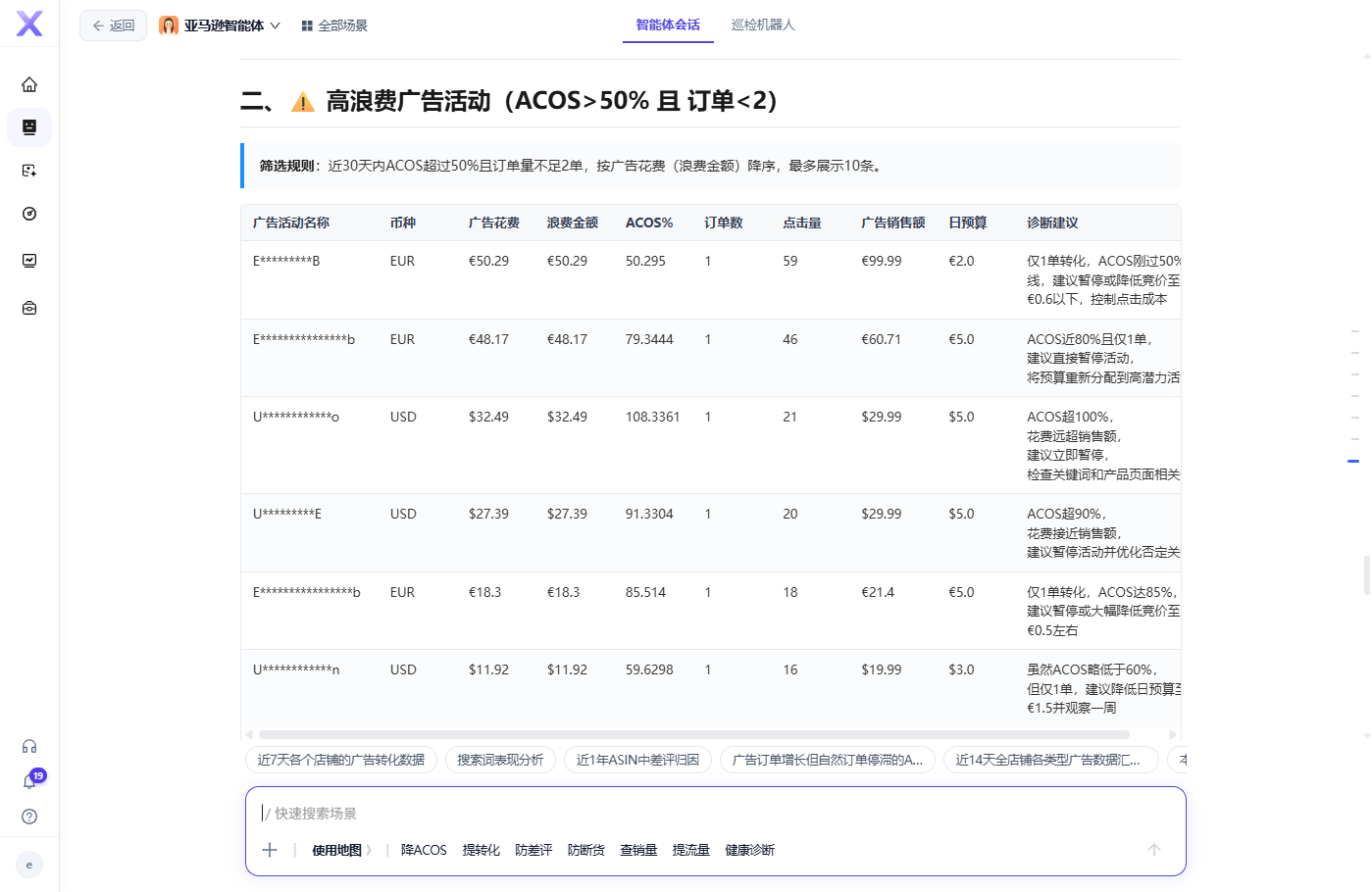This screenshot has width=1372, height=892.
Task: Select the 提流量 quick scene
Action: (x=690, y=850)
